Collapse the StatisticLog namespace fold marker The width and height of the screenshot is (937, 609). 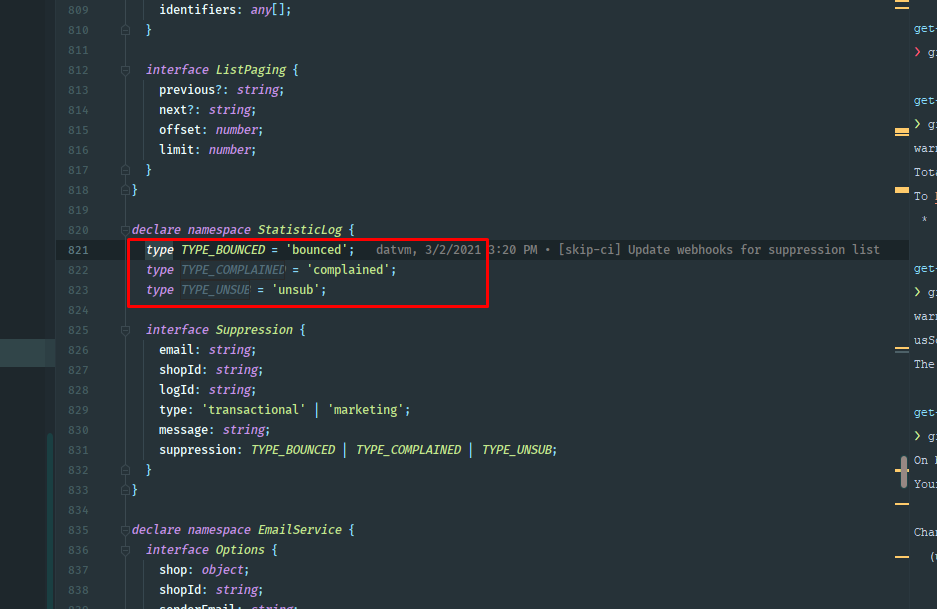126,230
